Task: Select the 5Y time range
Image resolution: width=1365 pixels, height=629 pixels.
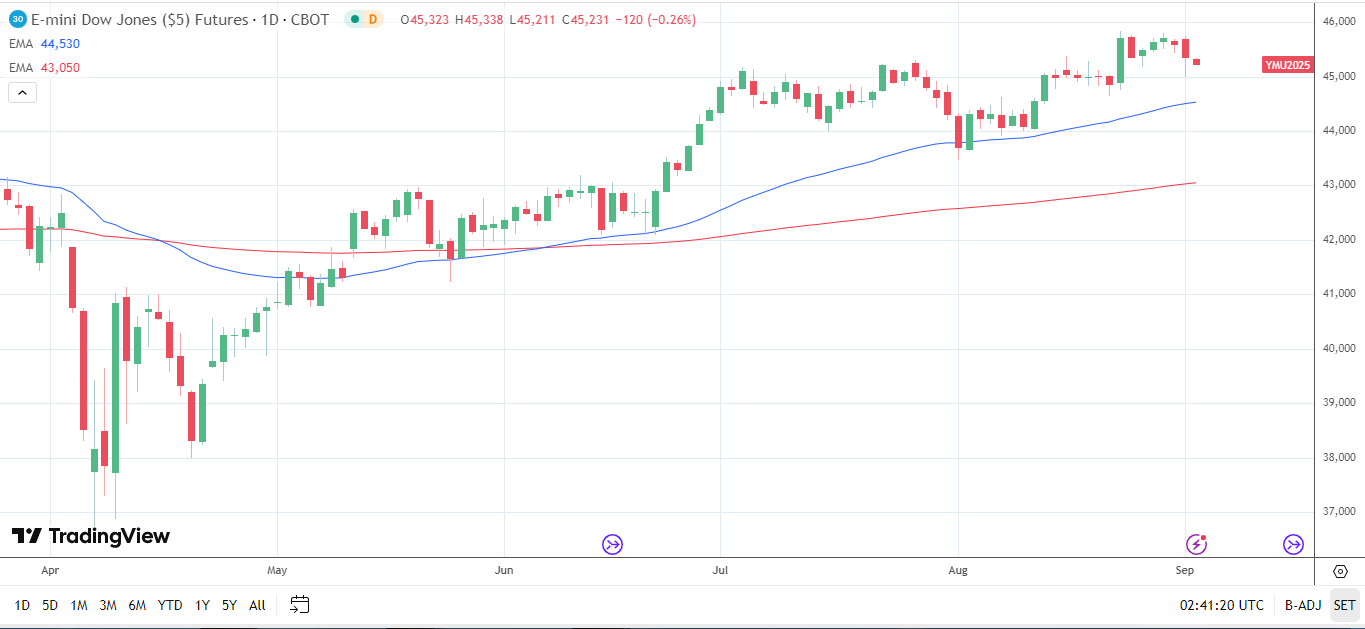Action: 229,605
